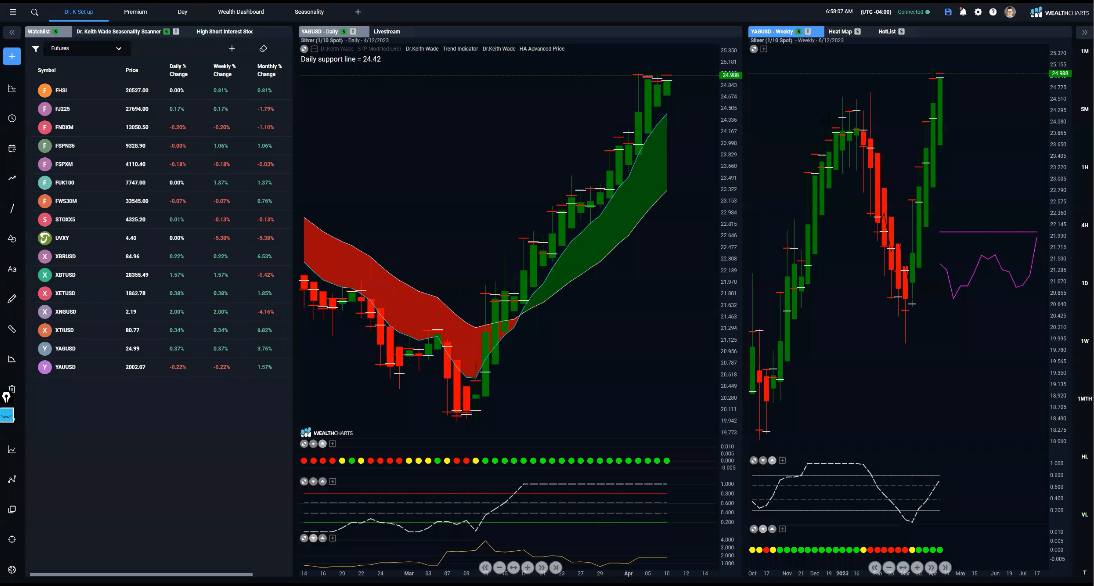Toggle visibility of daily chart indicators
Viewport: 1094px width, 586px height.
coord(304,49)
